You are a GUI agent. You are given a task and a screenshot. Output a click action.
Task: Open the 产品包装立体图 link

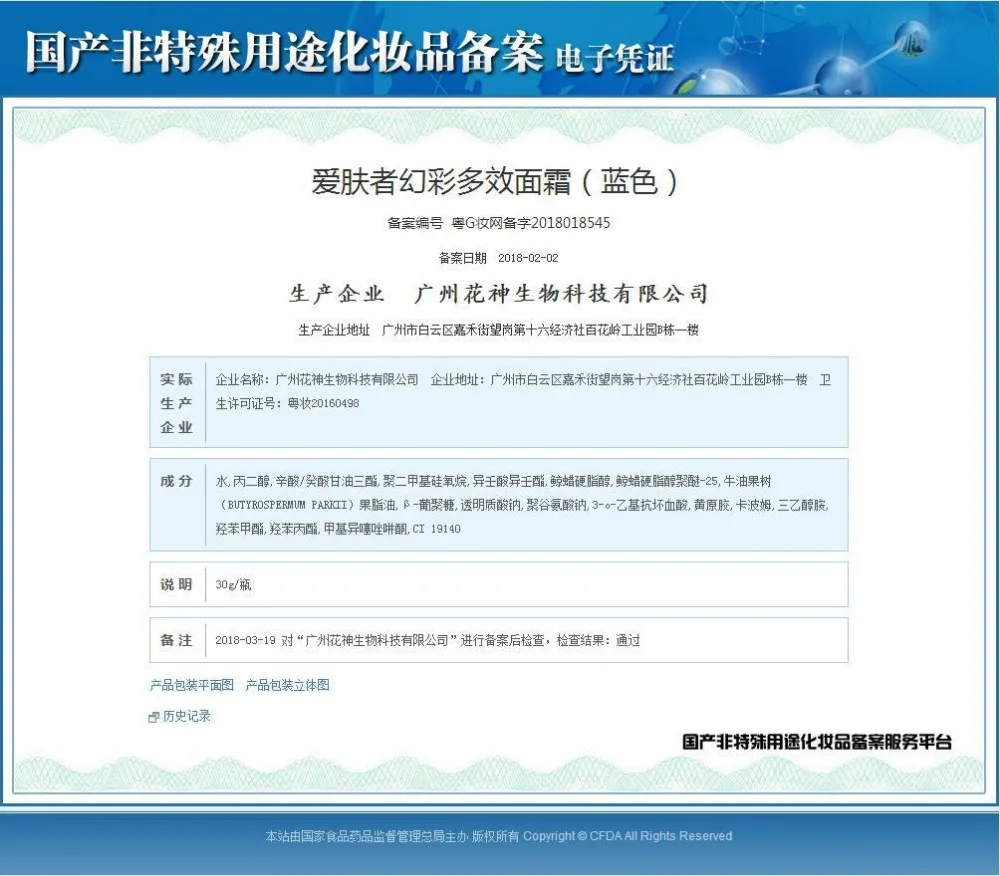click(x=287, y=685)
